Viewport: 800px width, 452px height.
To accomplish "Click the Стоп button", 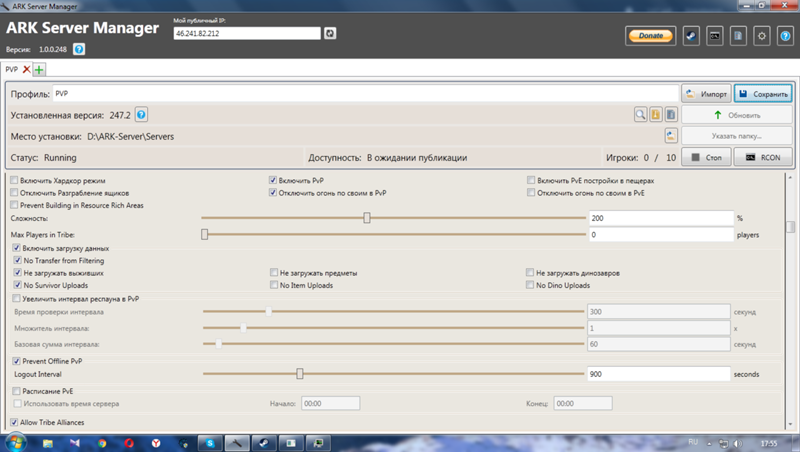I will [x=707, y=157].
